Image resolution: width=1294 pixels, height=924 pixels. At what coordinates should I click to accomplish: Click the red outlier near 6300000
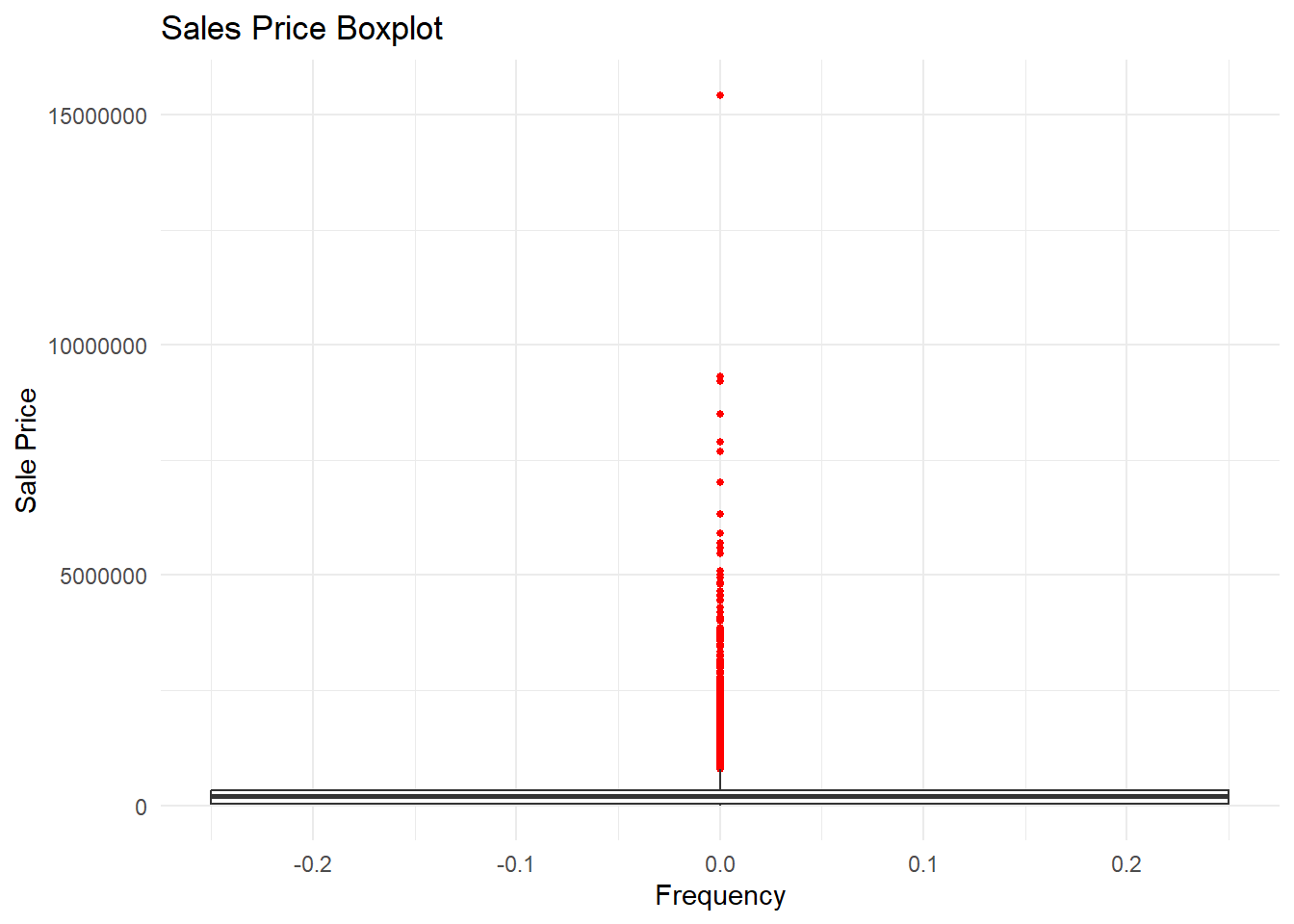pos(720,514)
